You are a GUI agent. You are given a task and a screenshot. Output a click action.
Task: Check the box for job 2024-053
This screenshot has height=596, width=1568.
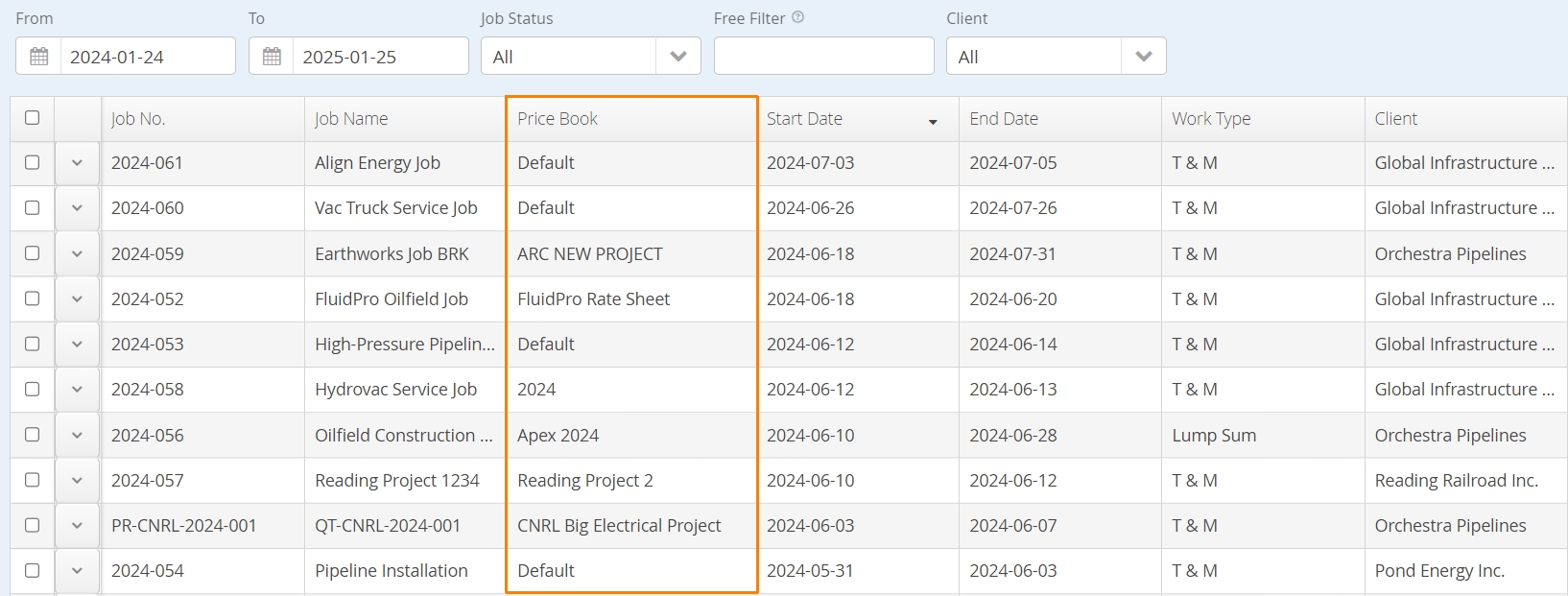tap(33, 344)
